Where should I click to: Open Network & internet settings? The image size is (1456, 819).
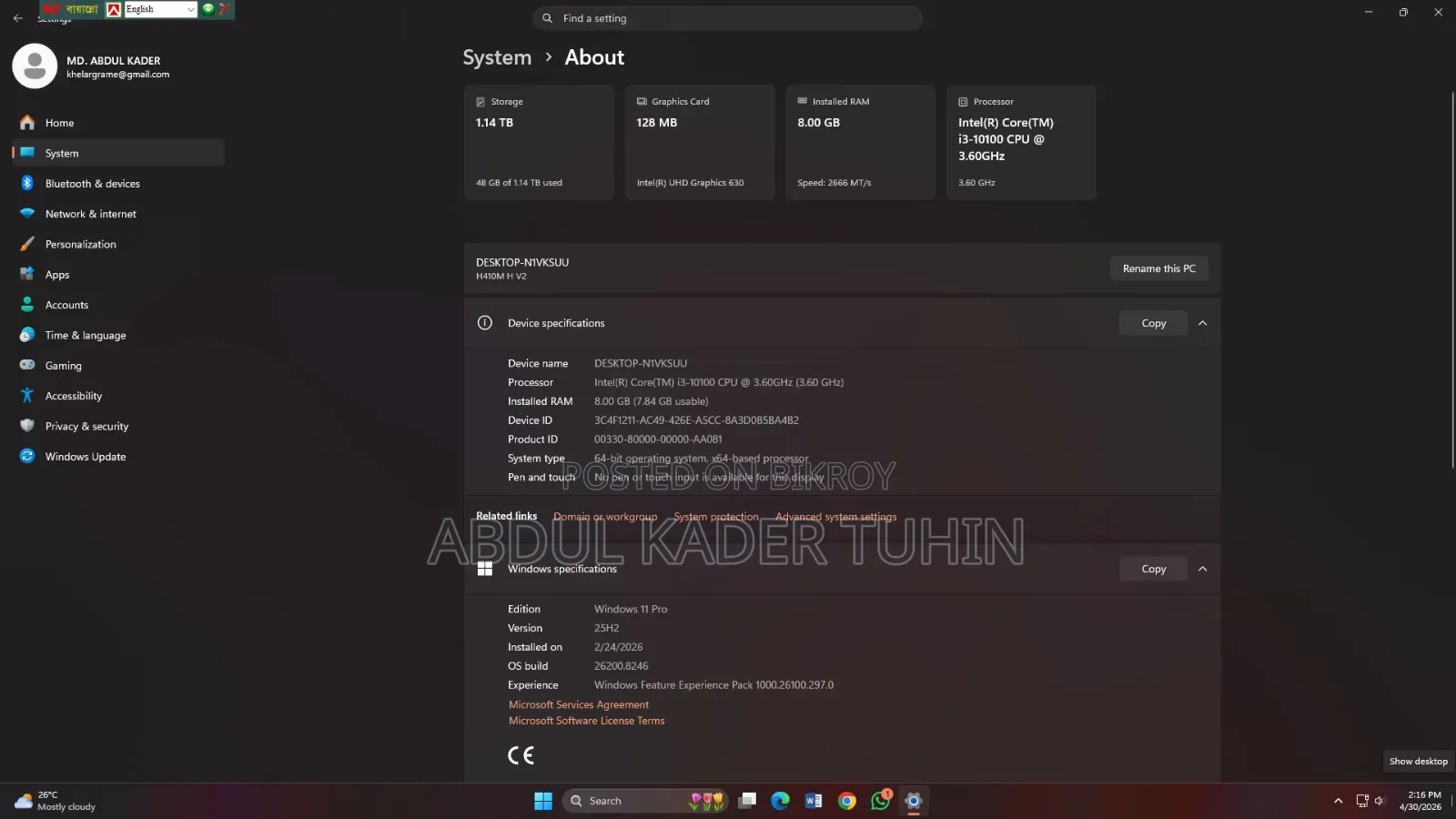coord(118,214)
